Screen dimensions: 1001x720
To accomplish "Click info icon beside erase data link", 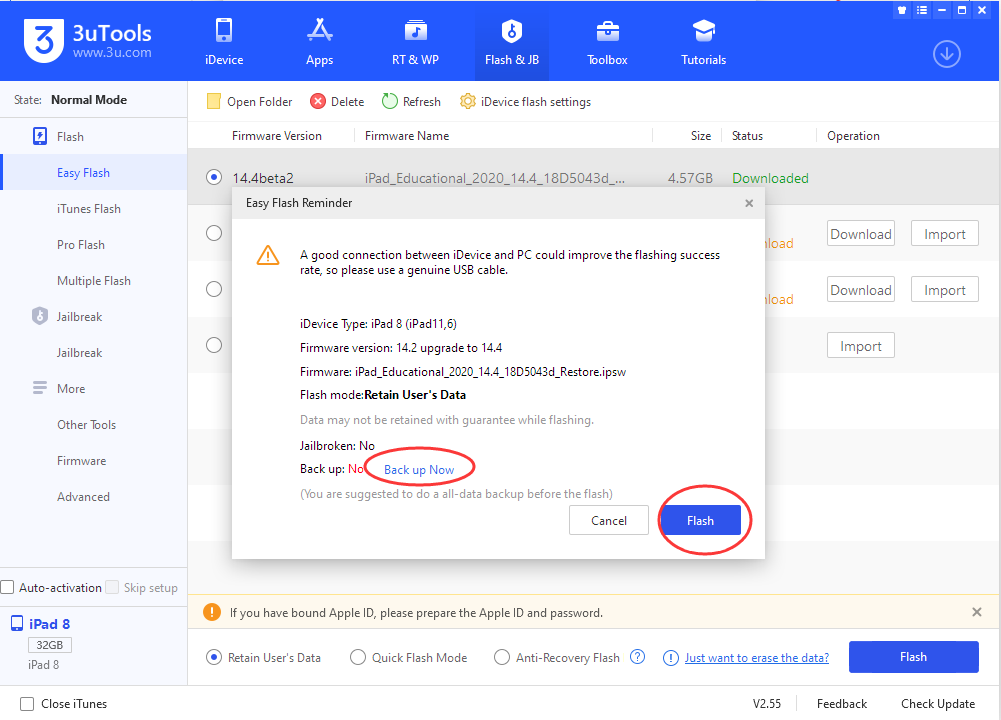I will tap(670, 657).
